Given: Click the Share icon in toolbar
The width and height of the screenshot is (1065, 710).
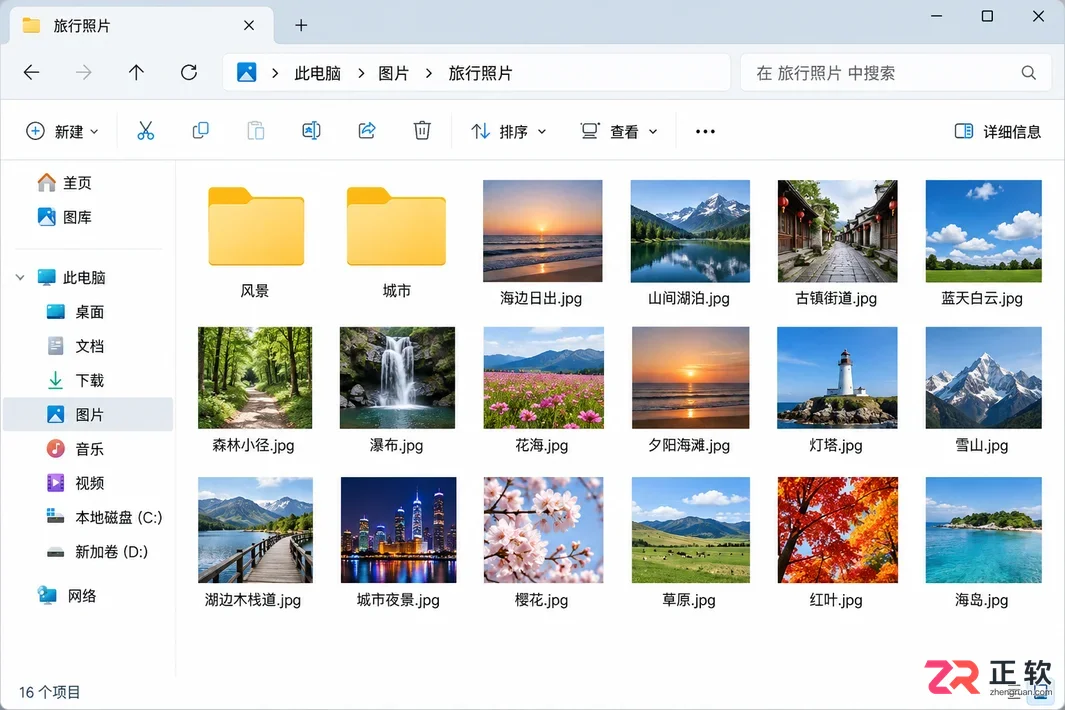Looking at the screenshot, I should pos(367,130).
